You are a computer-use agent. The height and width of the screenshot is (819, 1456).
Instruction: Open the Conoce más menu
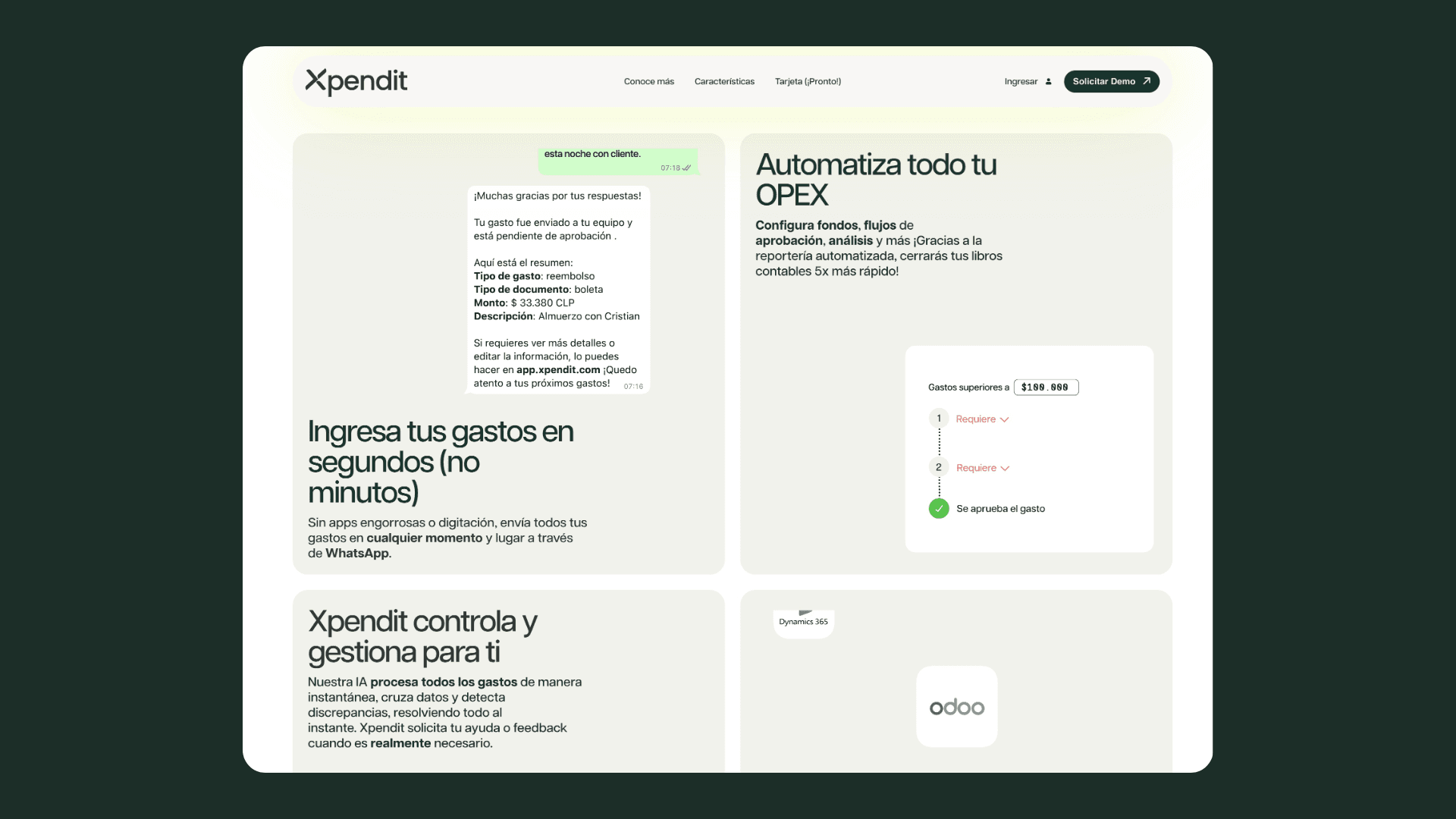648,82
